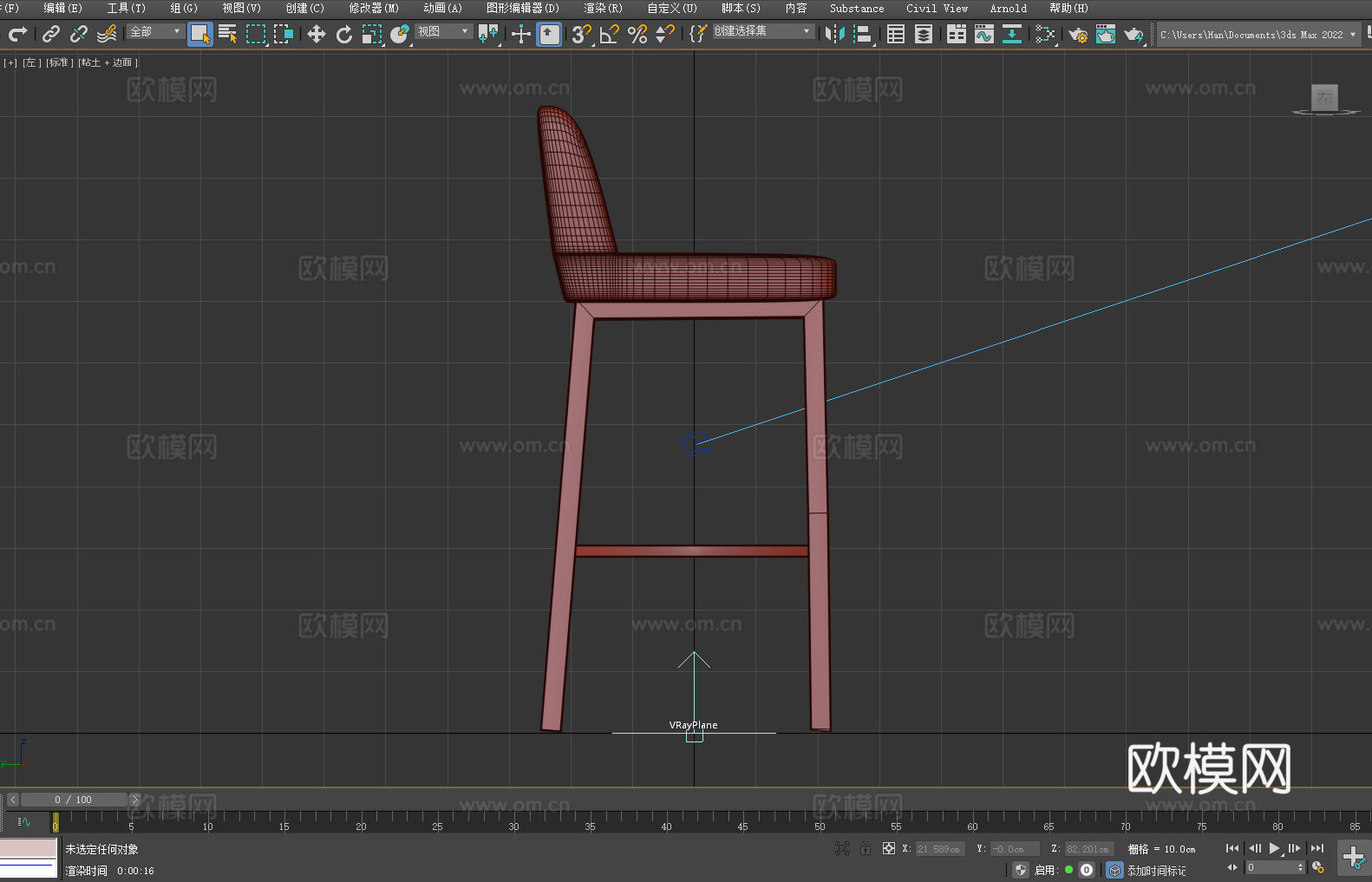This screenshot has width=1372, height=882.
Task: Activate the Select and Move tool
Action: [317, 34]
